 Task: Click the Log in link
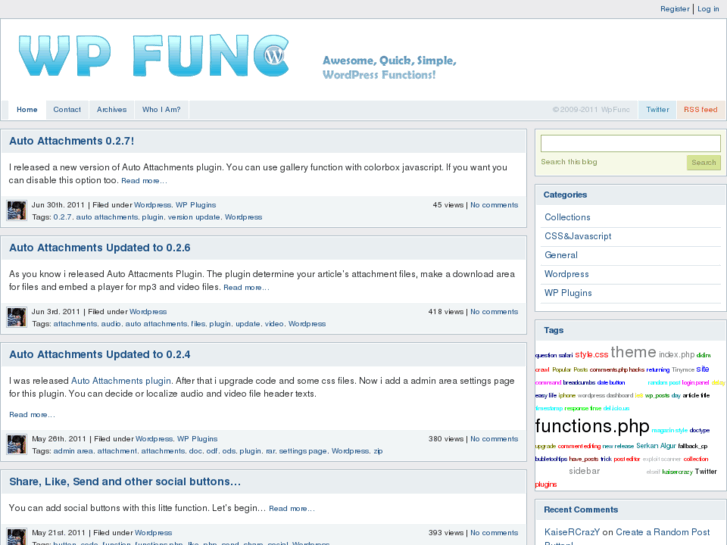coord(708,9)
